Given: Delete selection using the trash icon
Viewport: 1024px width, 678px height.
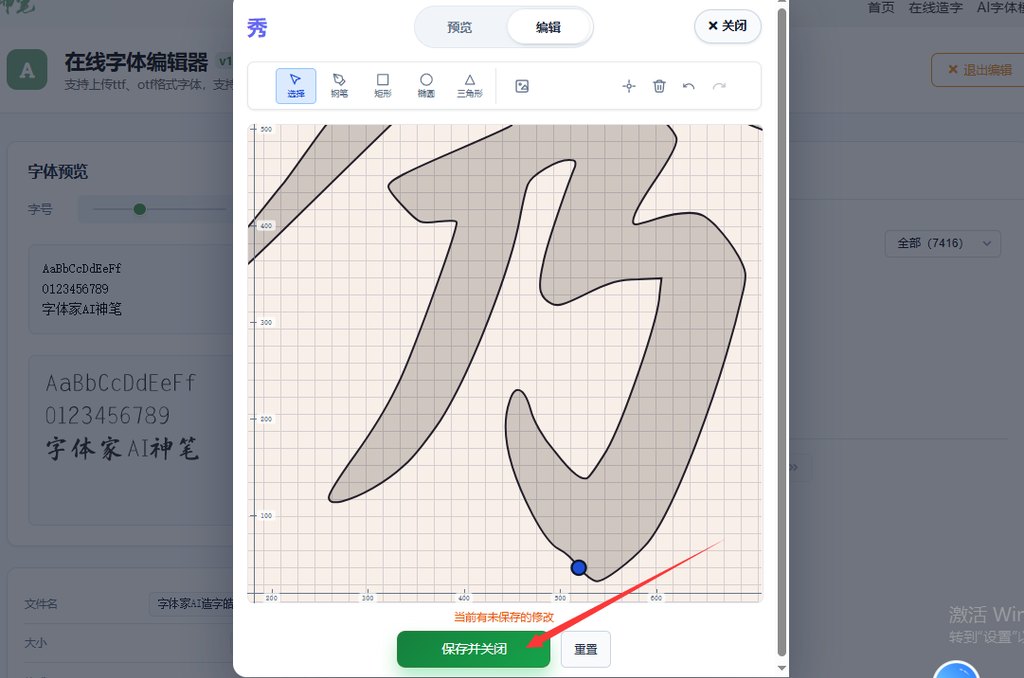Looking at the screenshot, I should click(659, 86).
